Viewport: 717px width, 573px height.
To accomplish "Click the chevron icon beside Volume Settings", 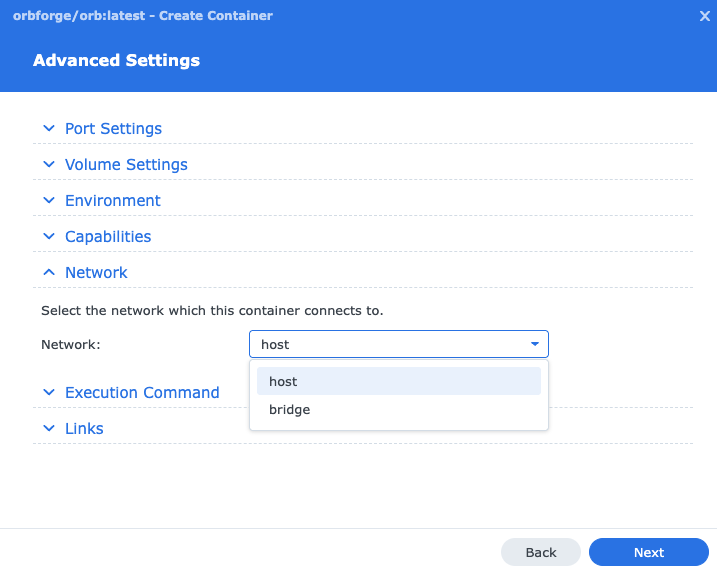I will [48, 165].
